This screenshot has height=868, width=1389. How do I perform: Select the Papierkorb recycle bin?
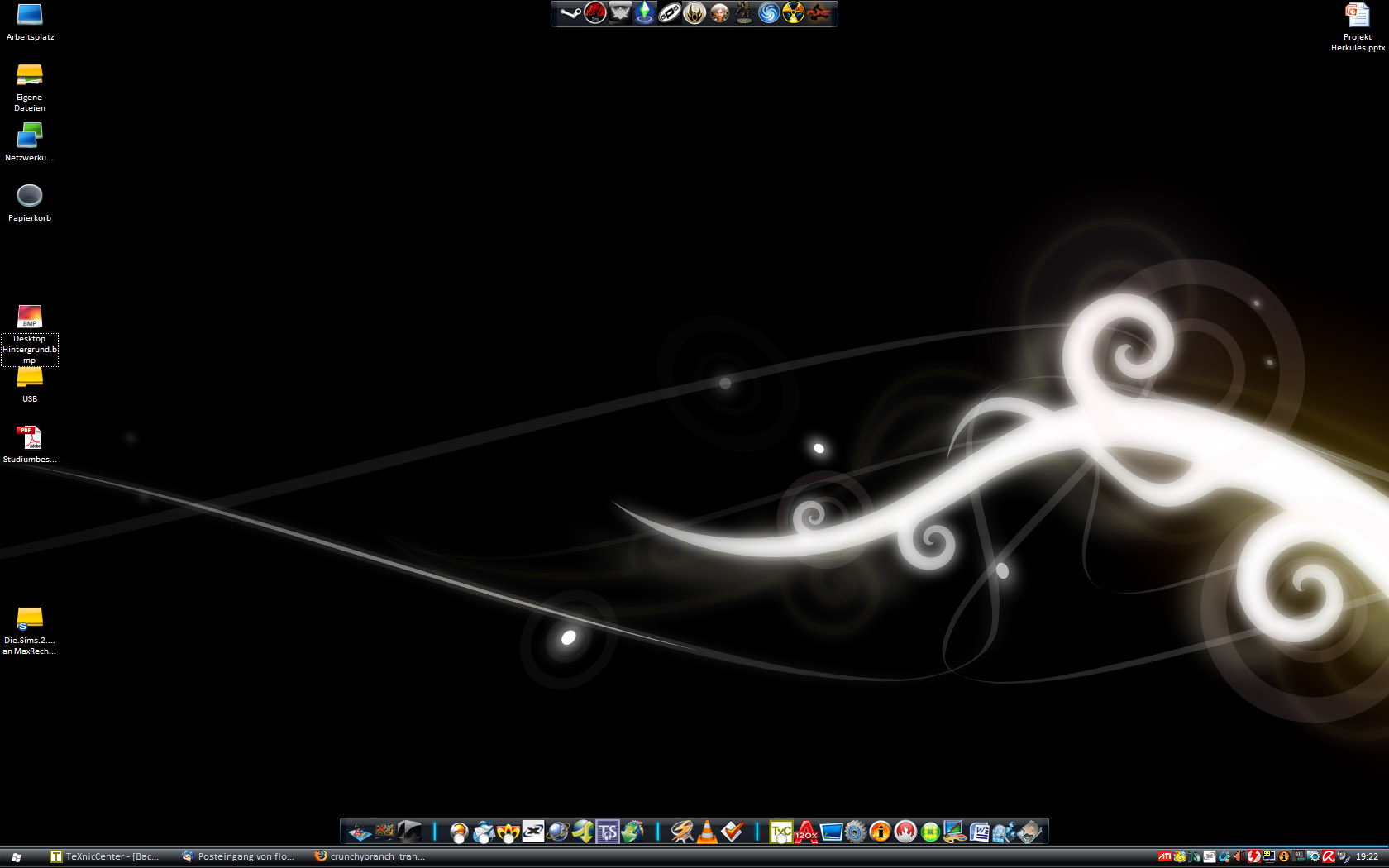tap(30, 196)
